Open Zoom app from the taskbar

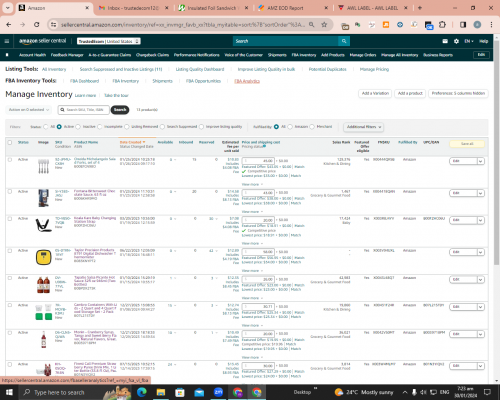[x=218, y=392]
